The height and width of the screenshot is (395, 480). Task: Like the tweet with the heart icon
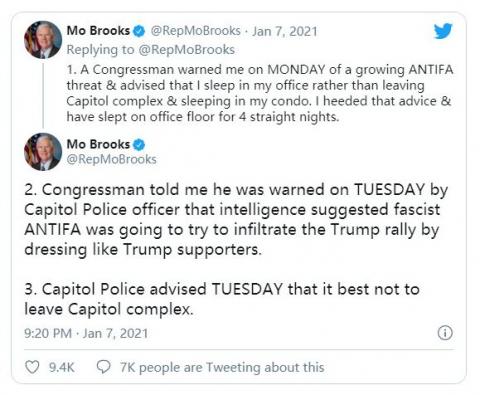coord(32,367)
